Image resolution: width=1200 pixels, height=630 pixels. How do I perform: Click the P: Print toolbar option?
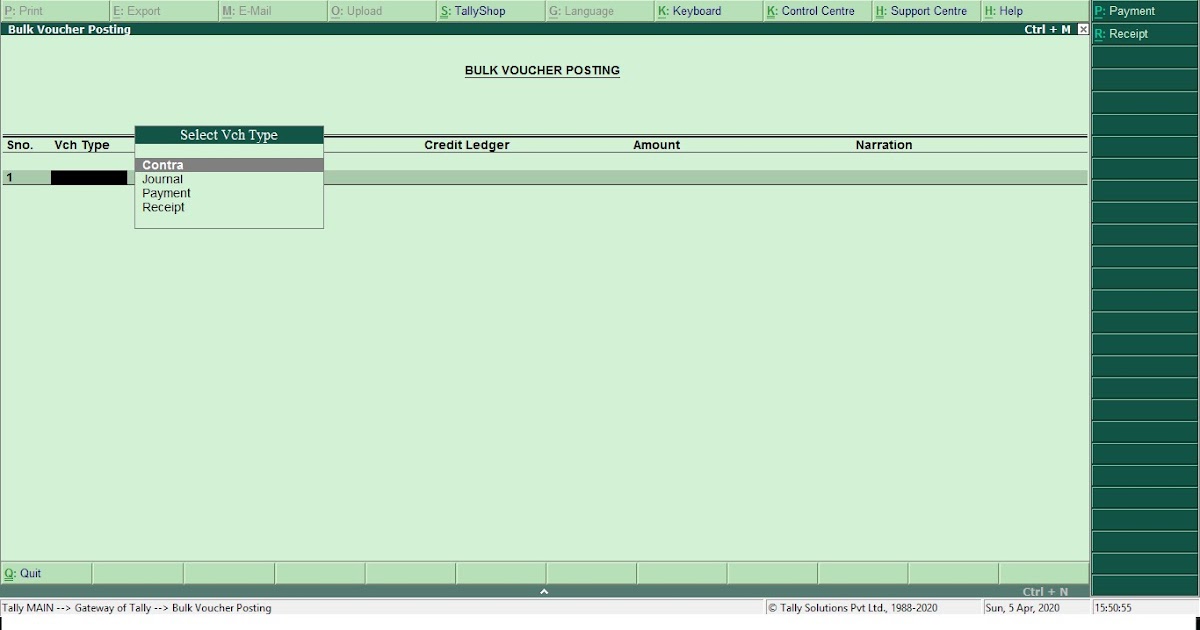coord(30,10)
